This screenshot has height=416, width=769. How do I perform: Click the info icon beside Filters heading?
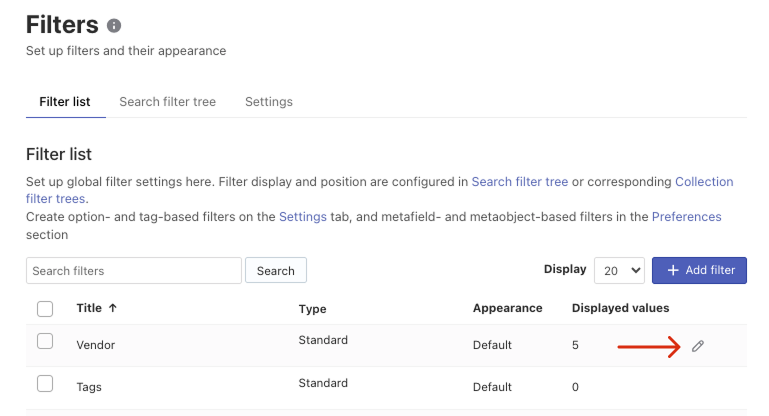114,26
